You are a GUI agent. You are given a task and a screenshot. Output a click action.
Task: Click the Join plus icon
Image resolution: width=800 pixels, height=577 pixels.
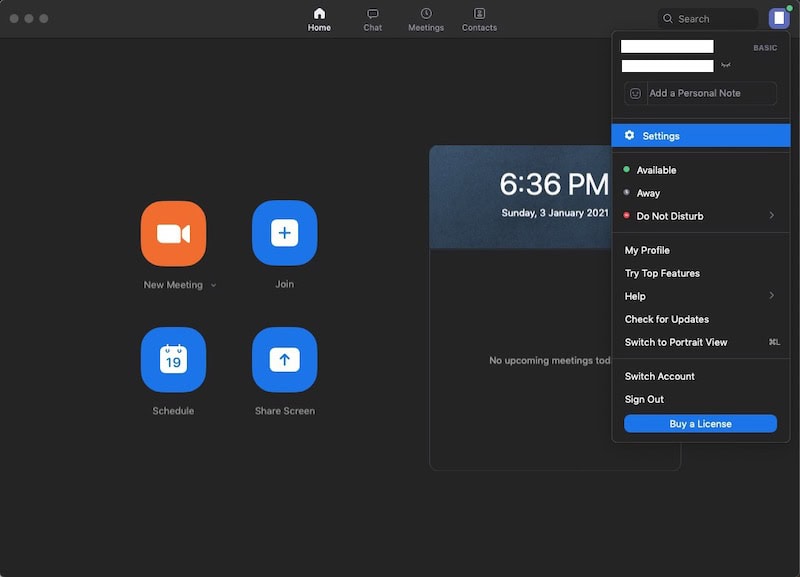click(284, 233)
